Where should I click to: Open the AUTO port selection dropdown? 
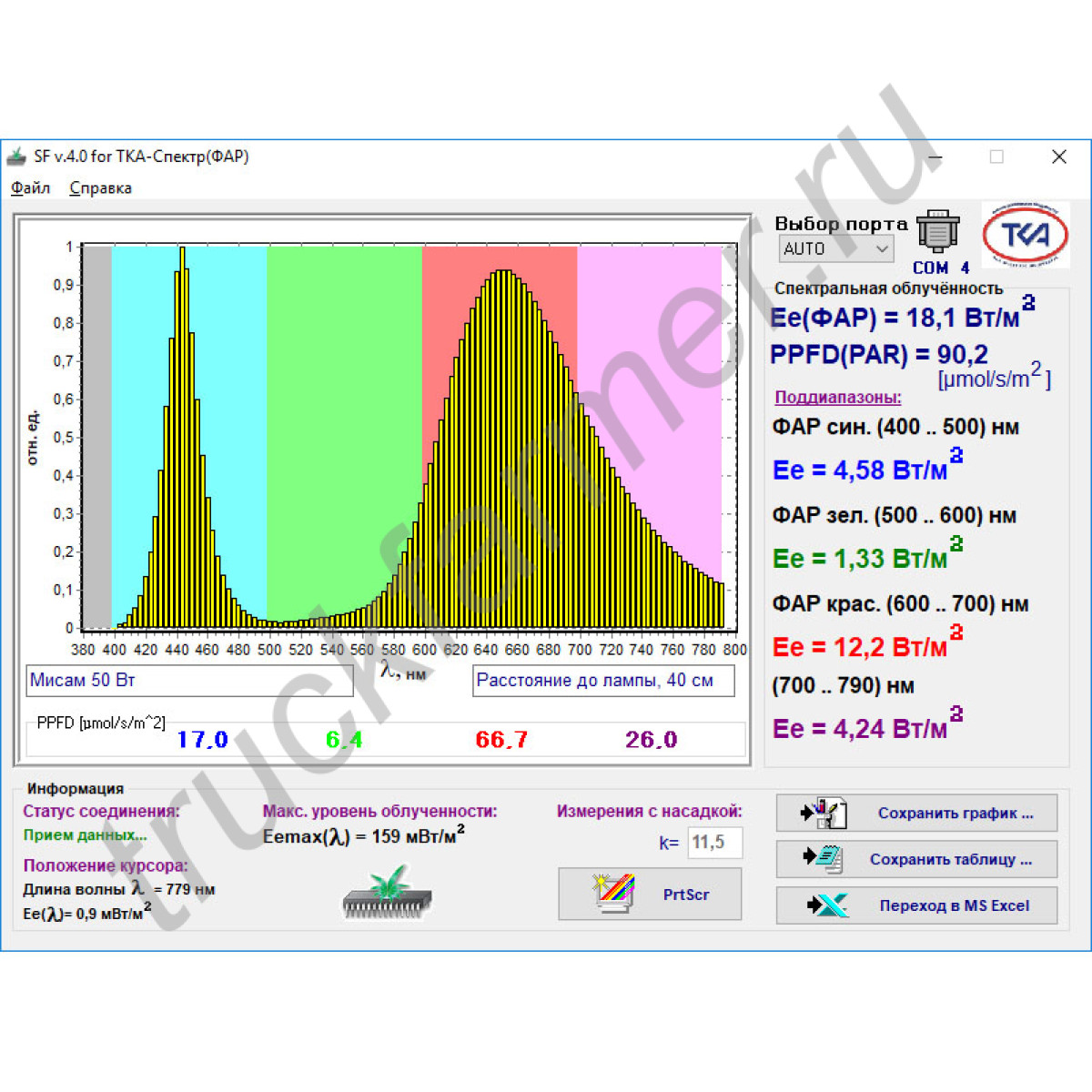tap(835, 248)
